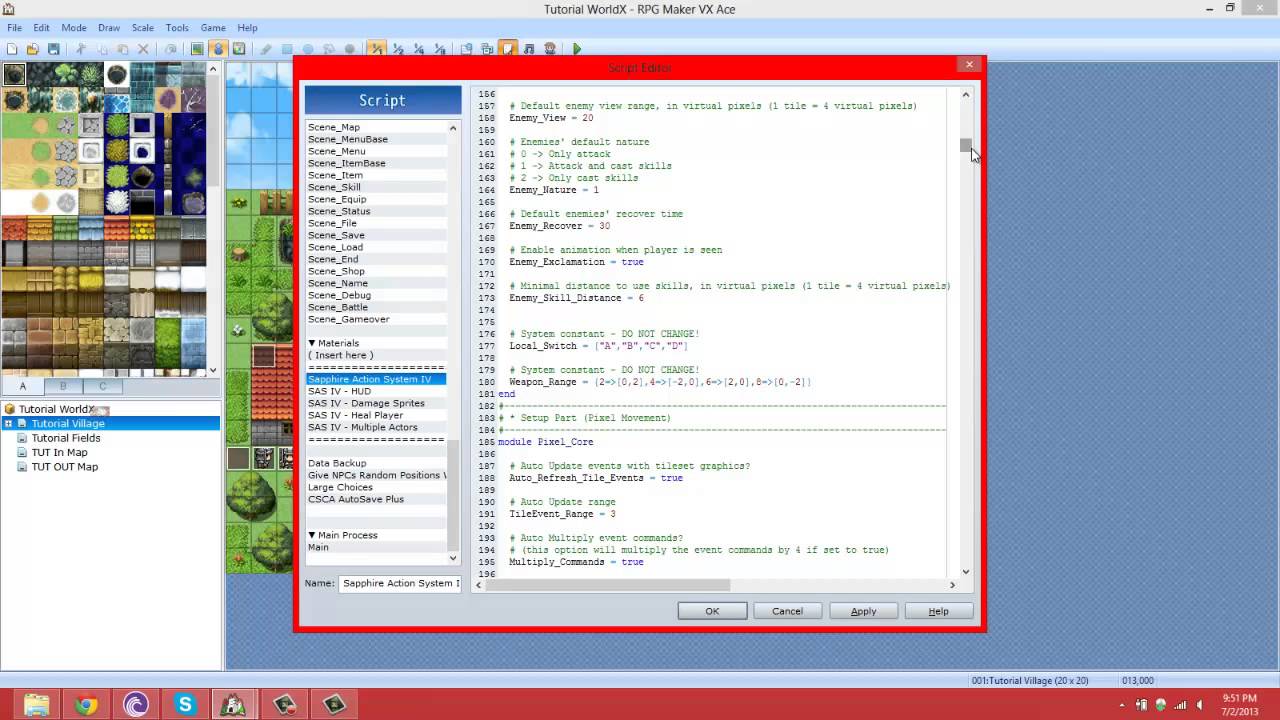Open the Tools menu

pyautogui.click(x=177, y=27)
